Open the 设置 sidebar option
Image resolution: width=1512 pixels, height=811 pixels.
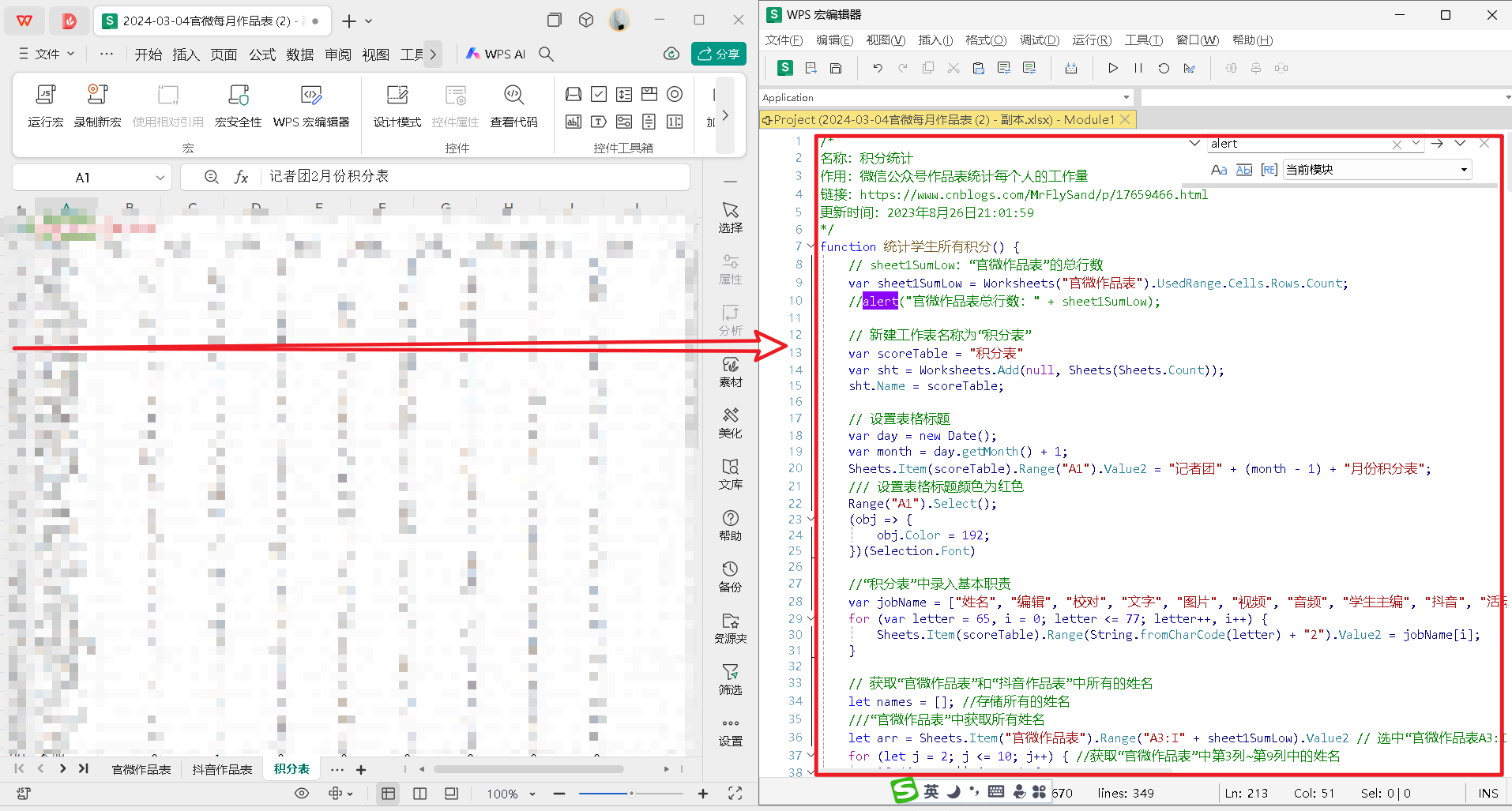point(730,730)
